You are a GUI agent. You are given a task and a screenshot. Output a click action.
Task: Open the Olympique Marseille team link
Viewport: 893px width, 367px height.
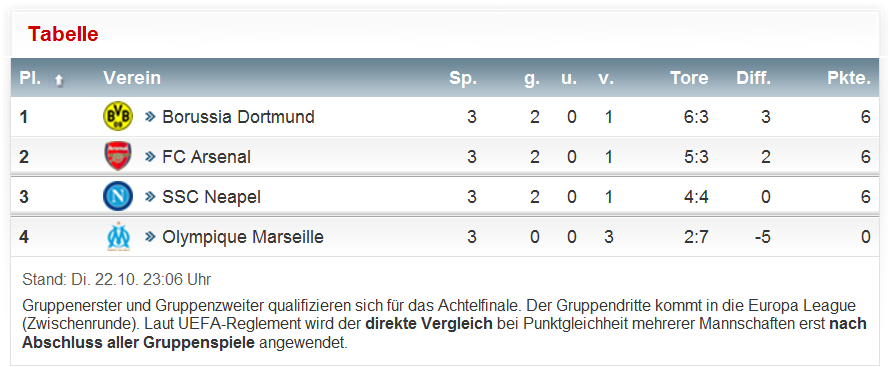click(243, 237)
